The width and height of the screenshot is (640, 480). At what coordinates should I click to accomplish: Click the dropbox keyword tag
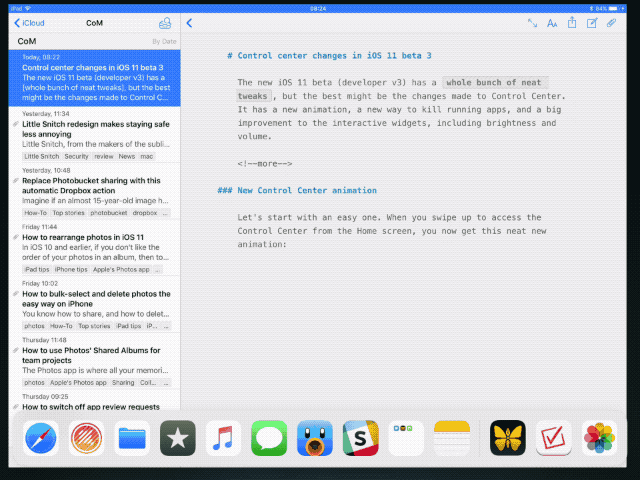(x=145, y=213)
